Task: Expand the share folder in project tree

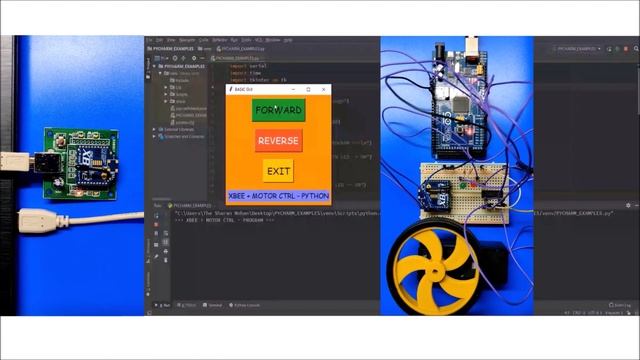Action: pyautogui.click(x=166, y=101)
